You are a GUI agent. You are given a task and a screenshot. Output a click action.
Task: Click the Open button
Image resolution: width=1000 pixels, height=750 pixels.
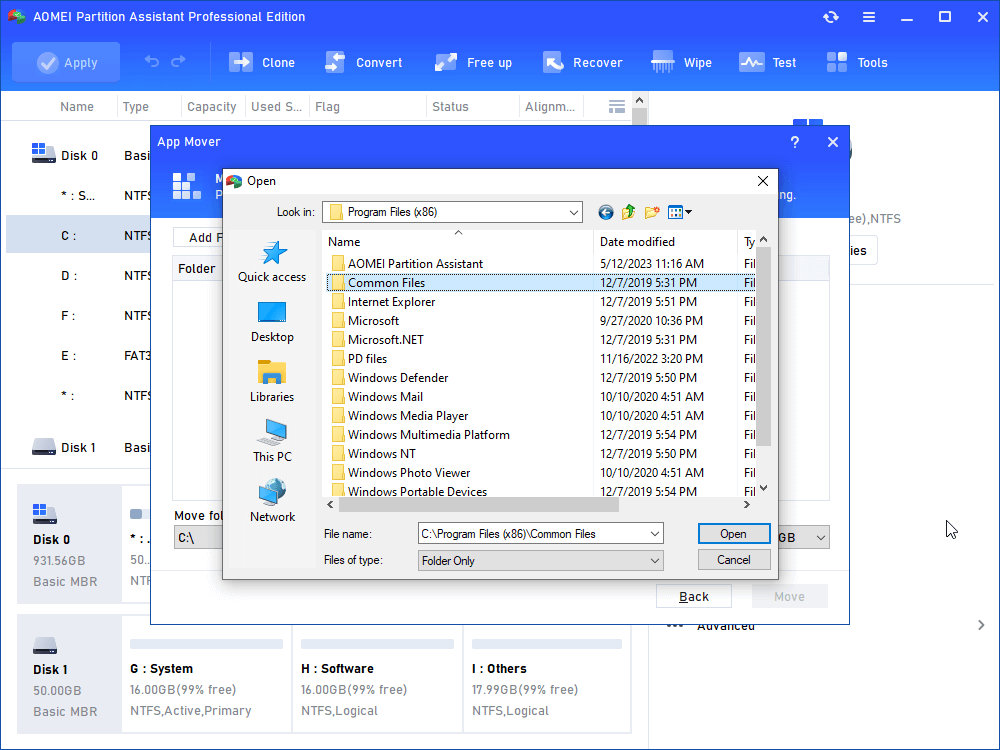734,534
